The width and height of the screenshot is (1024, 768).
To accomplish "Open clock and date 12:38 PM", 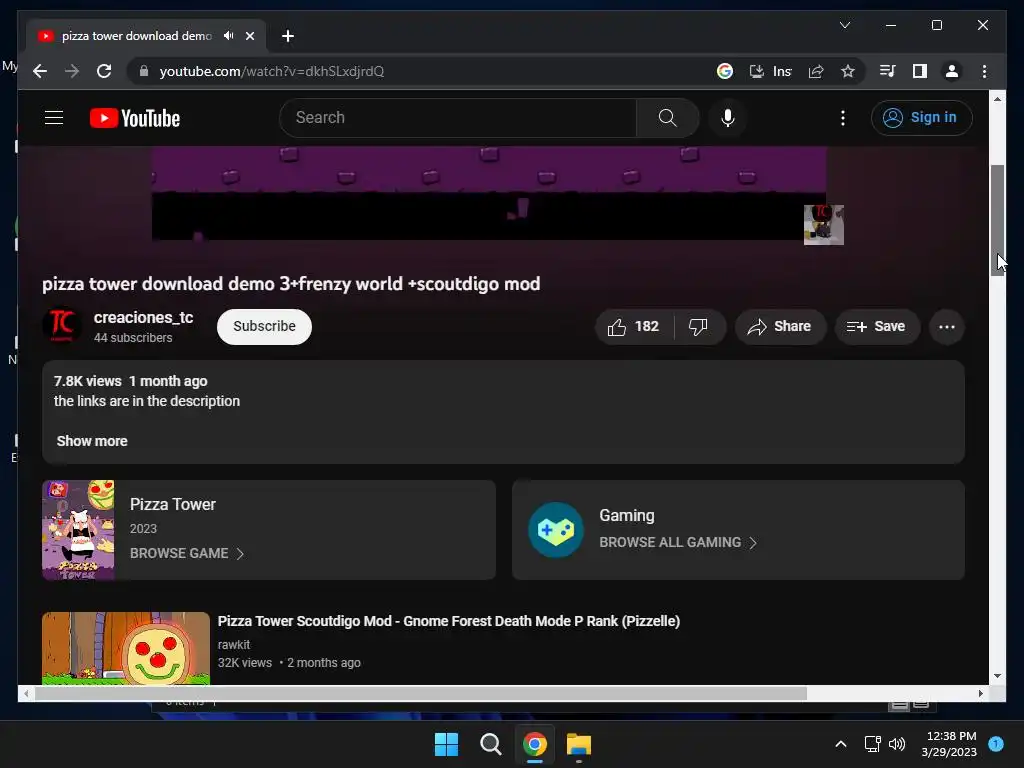I will point(950,744).
